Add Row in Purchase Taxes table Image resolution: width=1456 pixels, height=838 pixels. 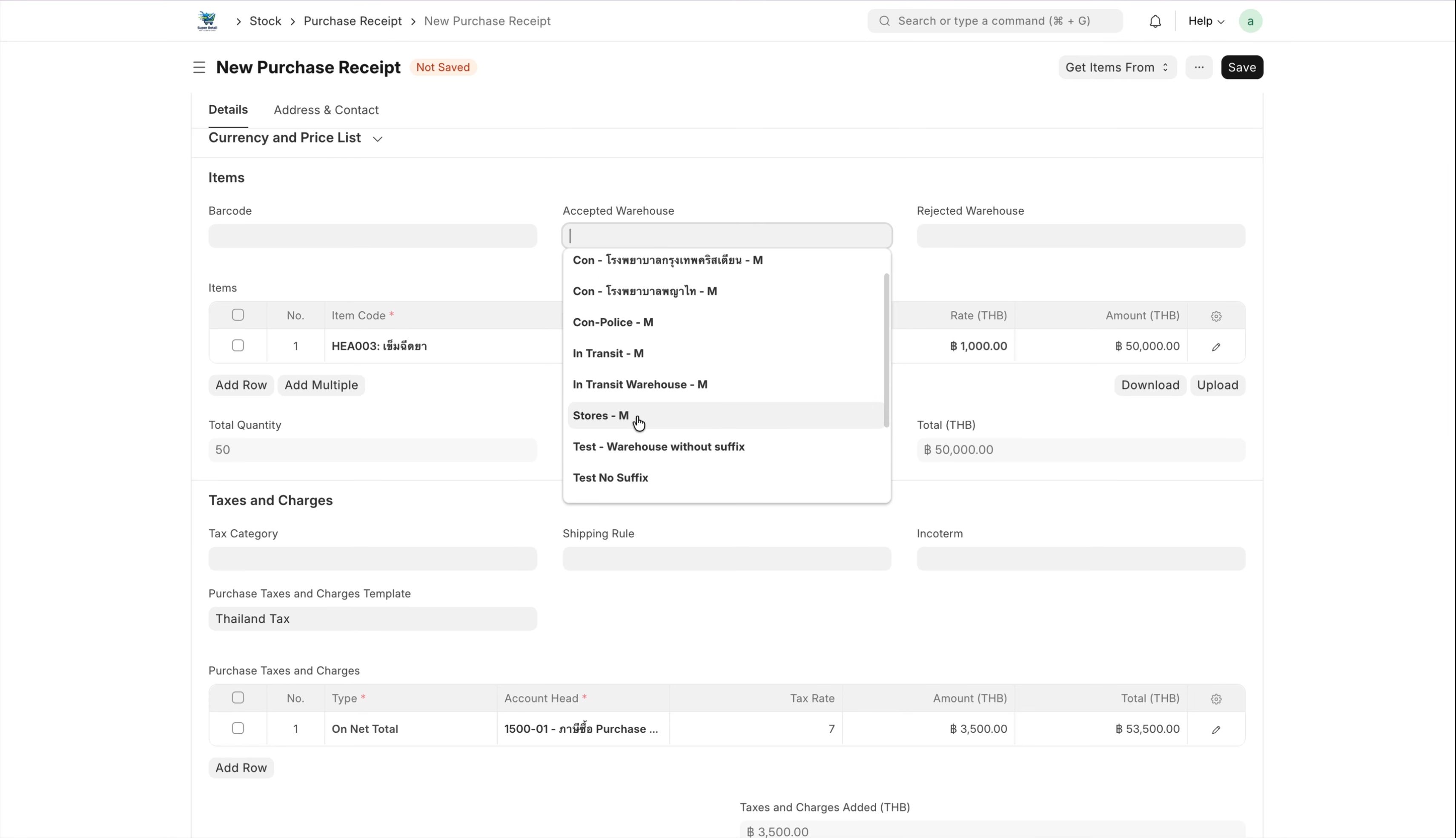click(241, 768)
